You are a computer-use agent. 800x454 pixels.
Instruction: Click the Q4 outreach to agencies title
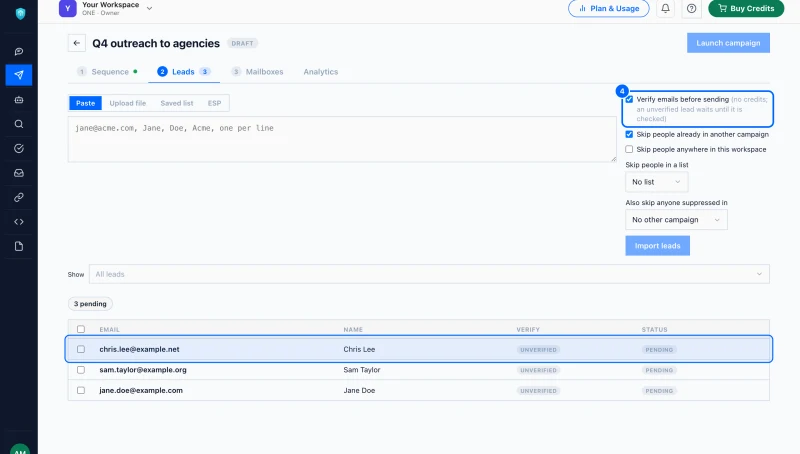coord(156,43)
